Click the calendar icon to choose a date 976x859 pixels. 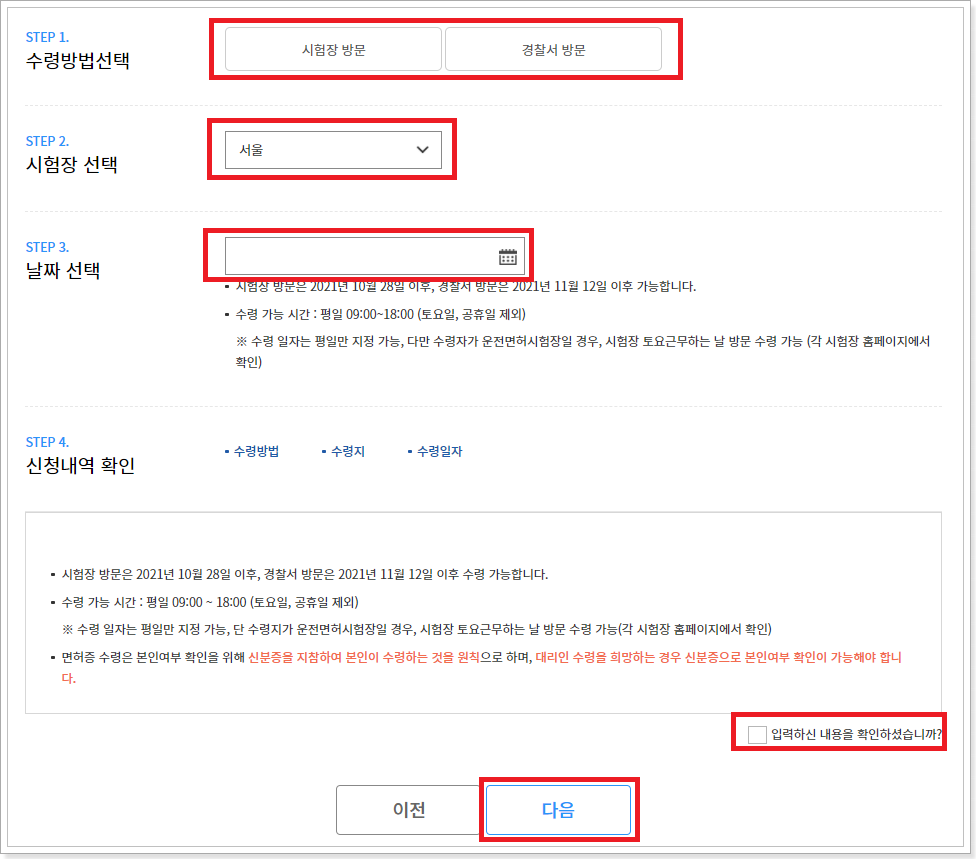pyautogui.click(x=509, y=255)
